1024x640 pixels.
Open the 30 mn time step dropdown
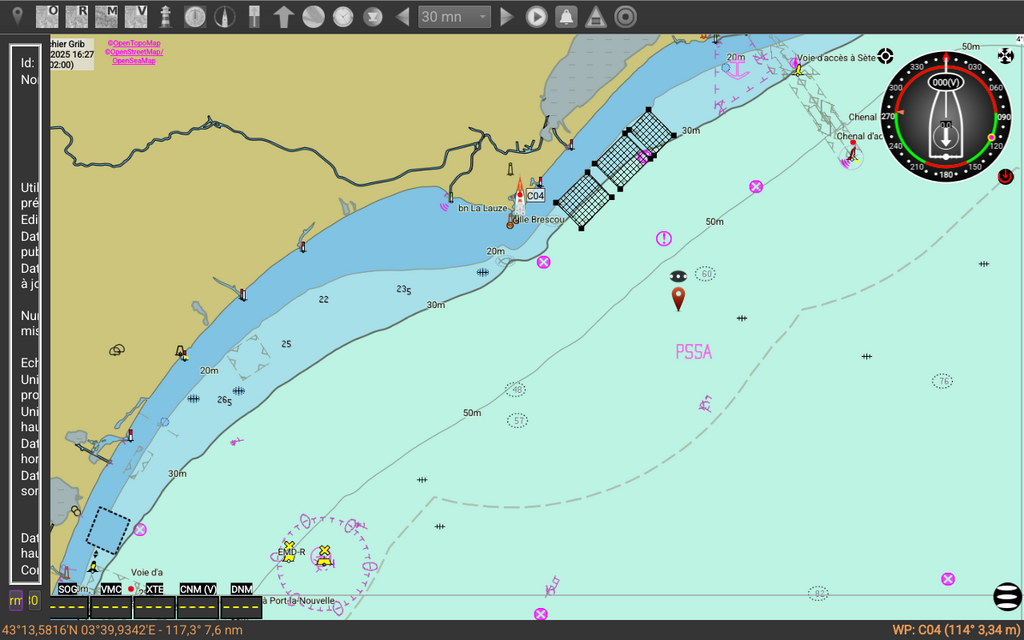pos(454,16)
